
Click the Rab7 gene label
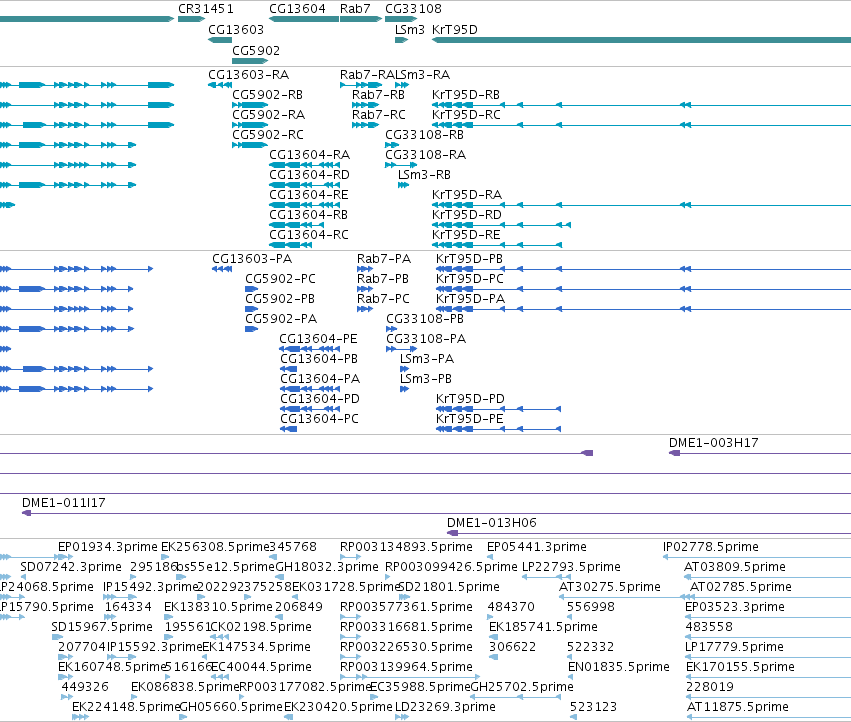click(355, 9)
